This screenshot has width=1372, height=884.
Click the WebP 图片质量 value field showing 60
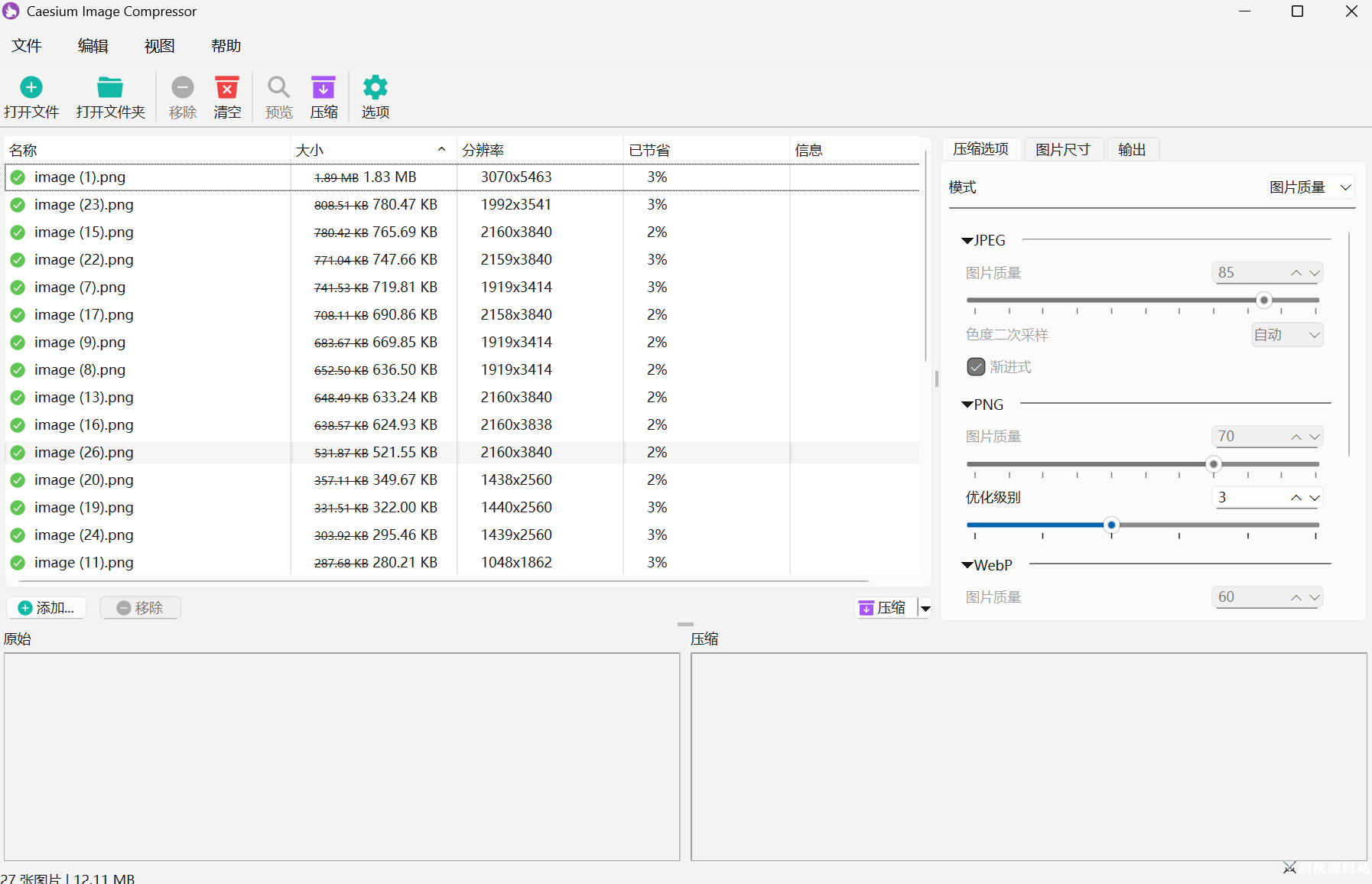click(x=1250, y=597)
